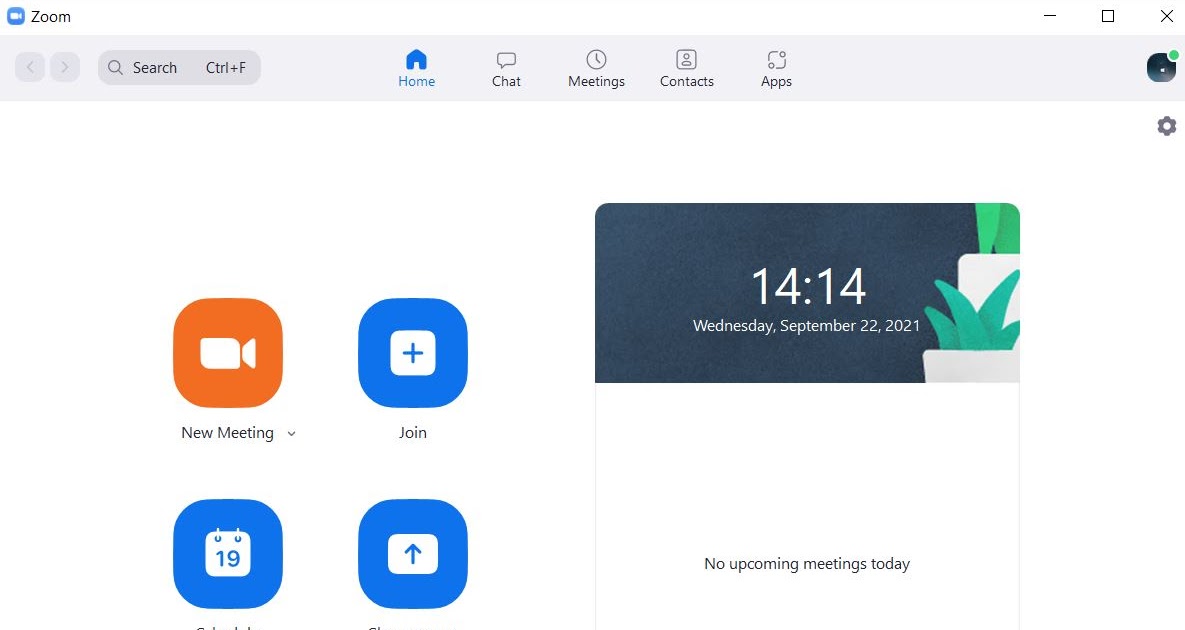Open the Meetings section

coord(596,67)
